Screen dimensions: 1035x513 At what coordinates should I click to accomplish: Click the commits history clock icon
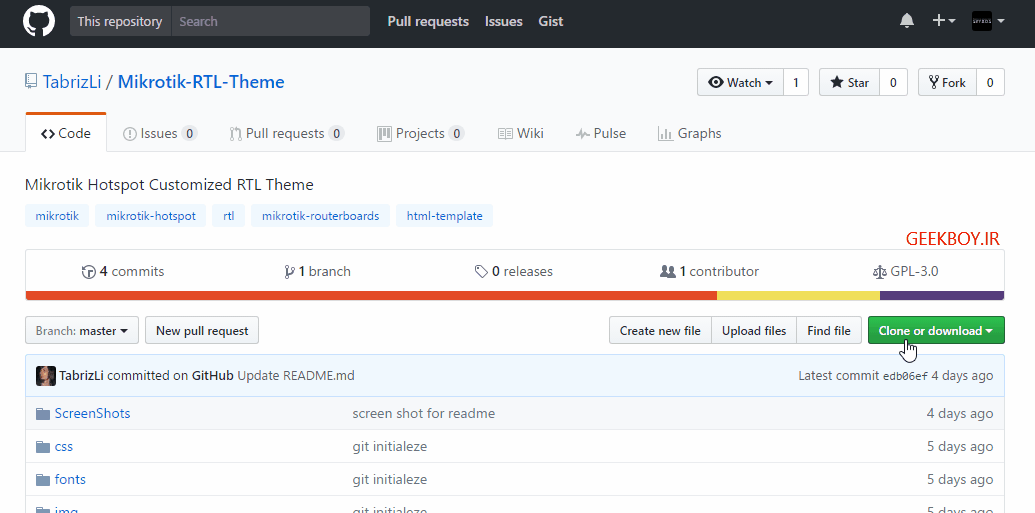tap(88, 272)
